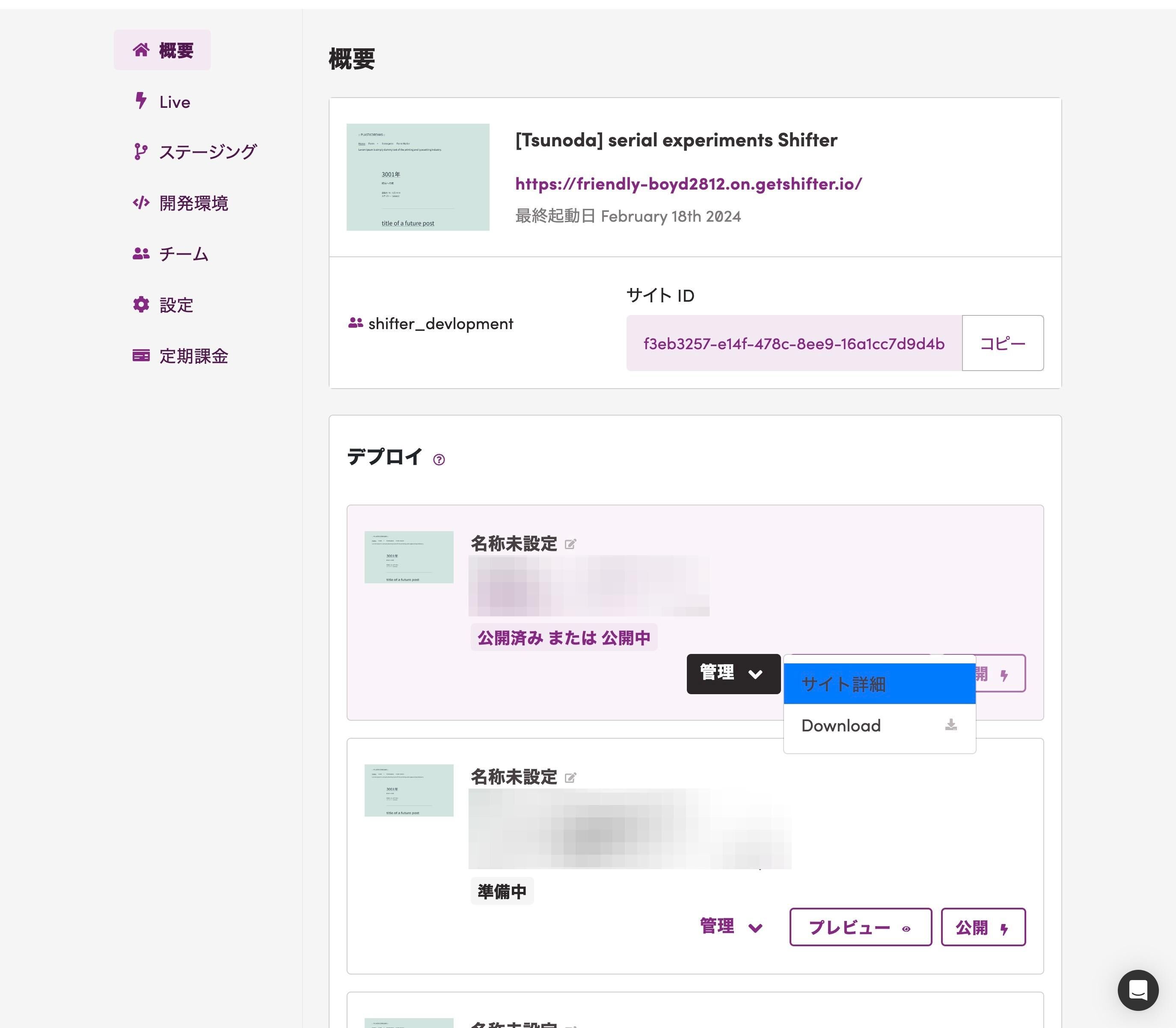
Task: Click the site ID text field
Action: [x=794, y=343]
